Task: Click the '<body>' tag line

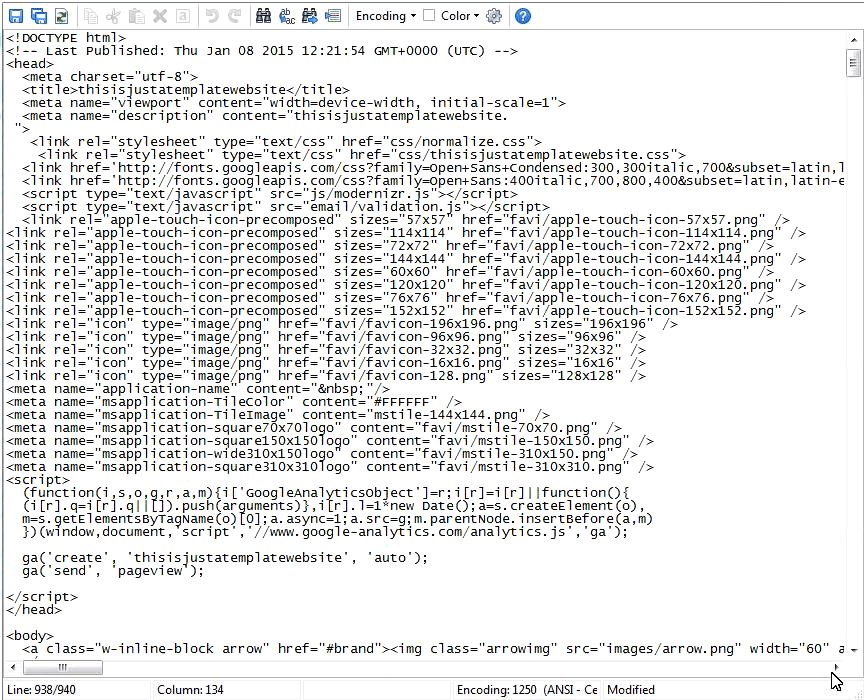Action: pyautogui.click(x=30, y=636)
